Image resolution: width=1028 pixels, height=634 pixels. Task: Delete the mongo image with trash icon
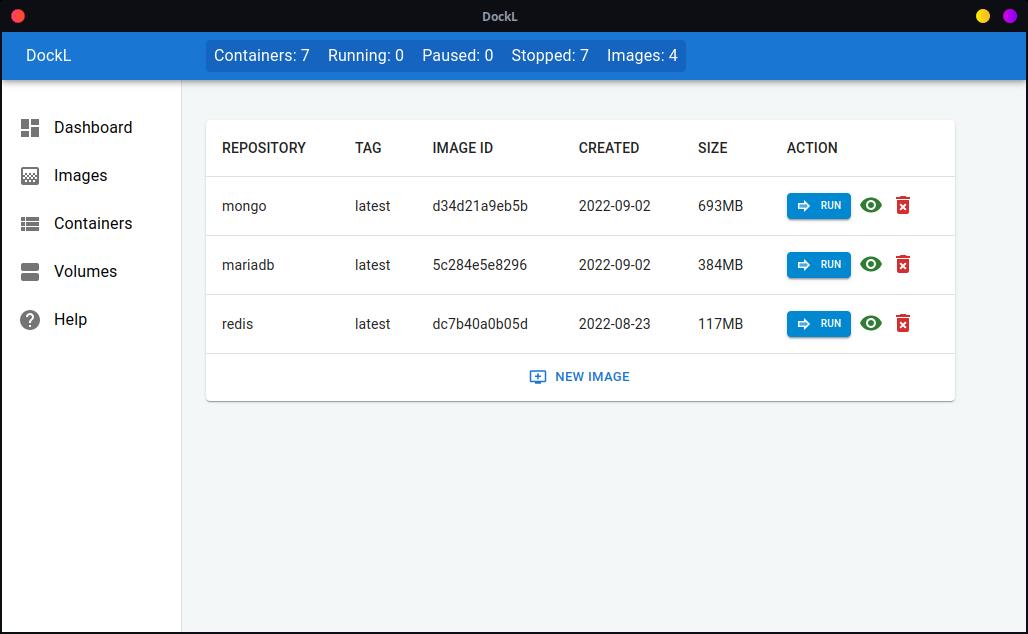point(903,206)
